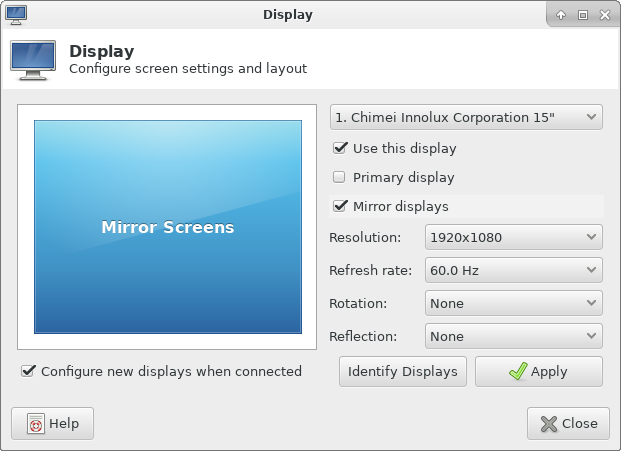Screen dimensions: 621x451
Task: Click the shade/roll-up window title bar button
Action: 561,15
